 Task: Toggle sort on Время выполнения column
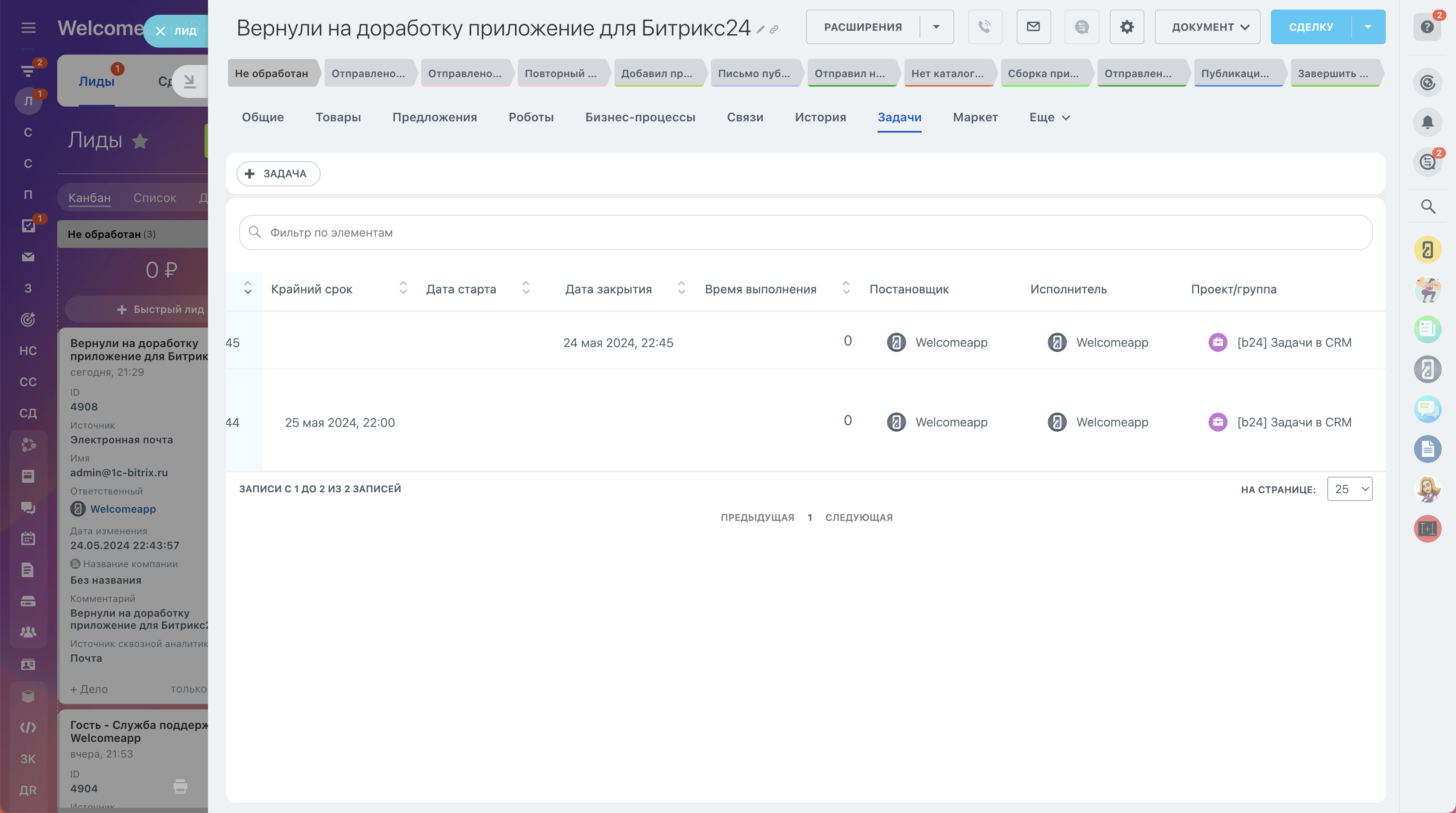point(845,288)
